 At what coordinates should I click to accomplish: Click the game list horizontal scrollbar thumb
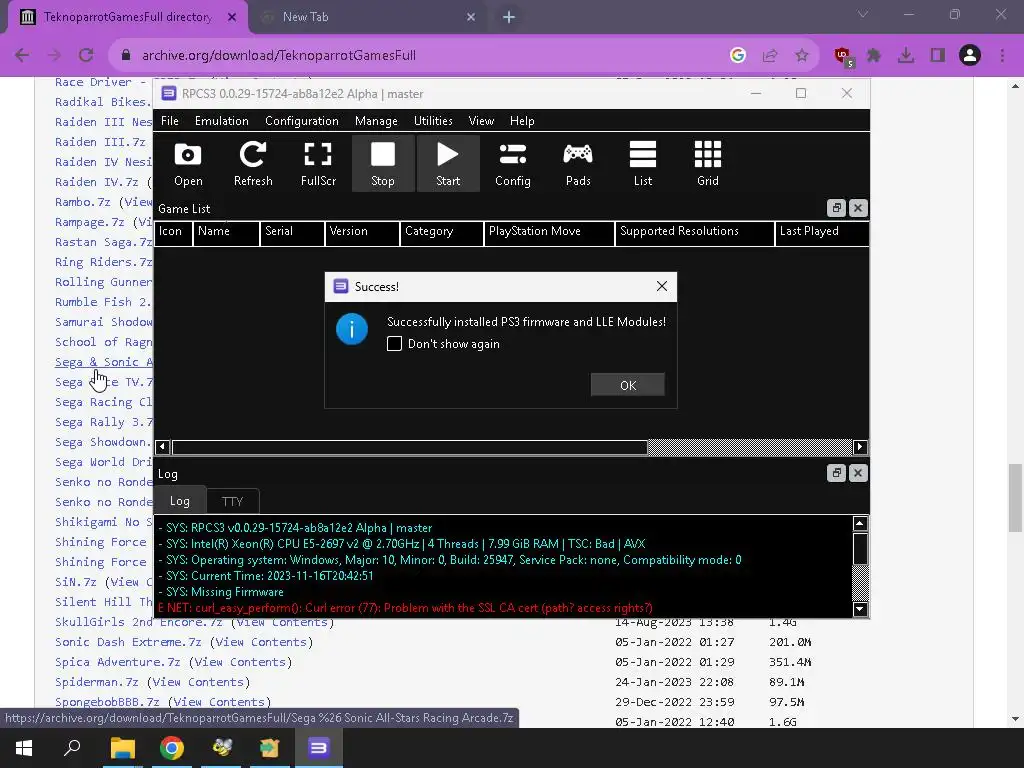(409, 447)
